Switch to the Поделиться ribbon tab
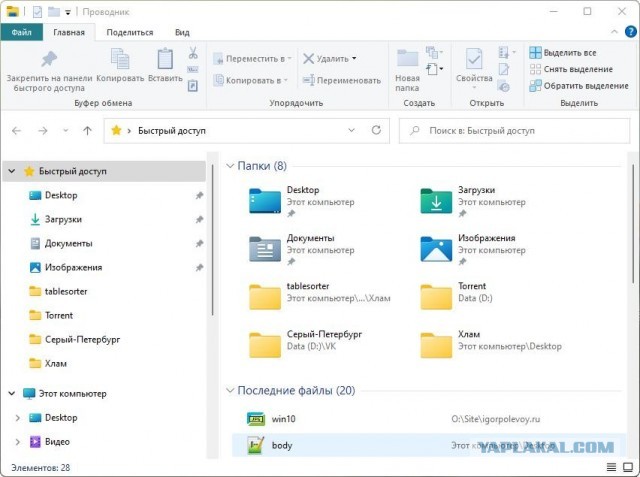 pyautogui.click(x=130, y=32)
